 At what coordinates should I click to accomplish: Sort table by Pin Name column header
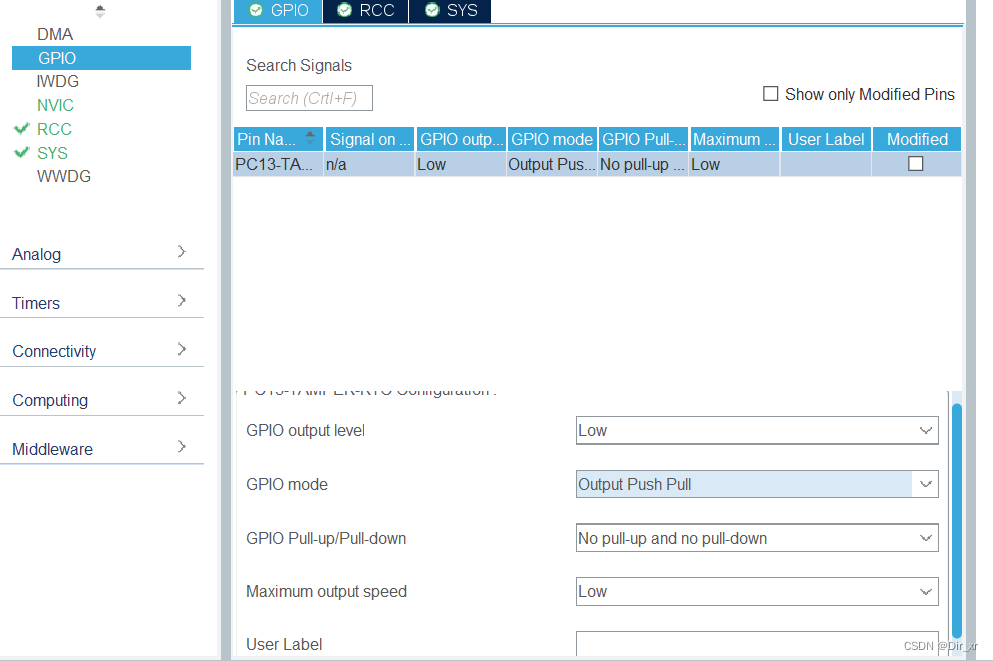[278, 139]
